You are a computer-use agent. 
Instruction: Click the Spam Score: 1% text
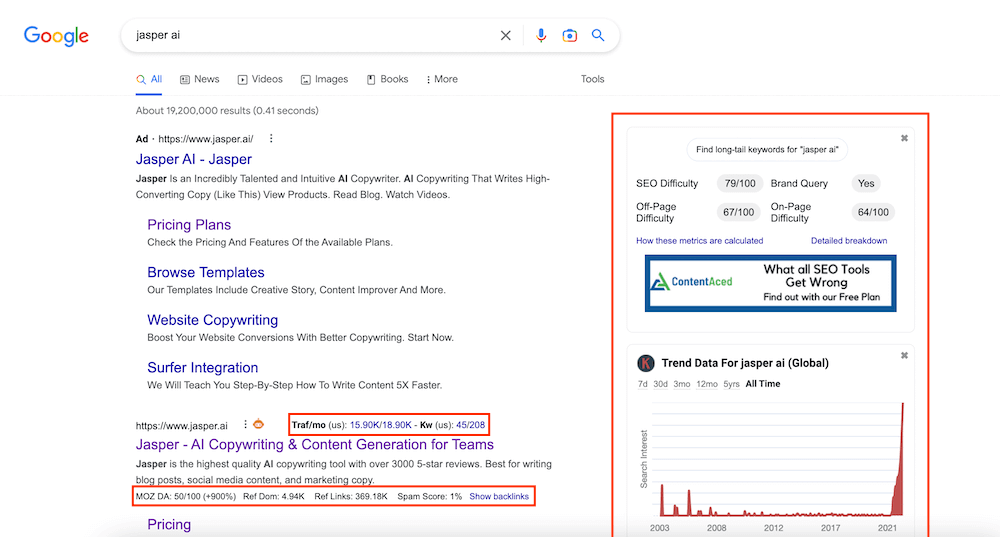pyautogui.click(x=429, y=496)
